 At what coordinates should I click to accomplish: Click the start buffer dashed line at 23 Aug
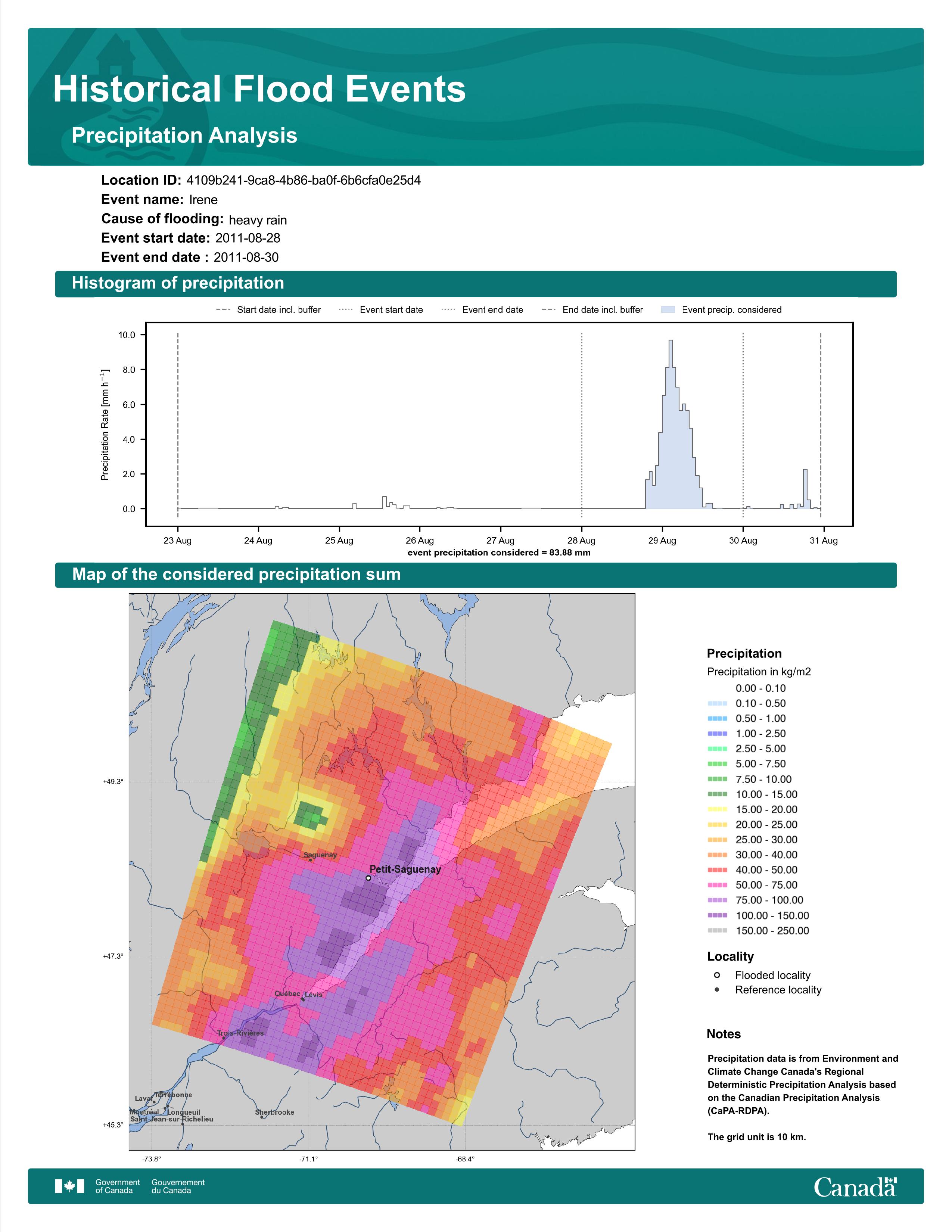click(178, 425)
